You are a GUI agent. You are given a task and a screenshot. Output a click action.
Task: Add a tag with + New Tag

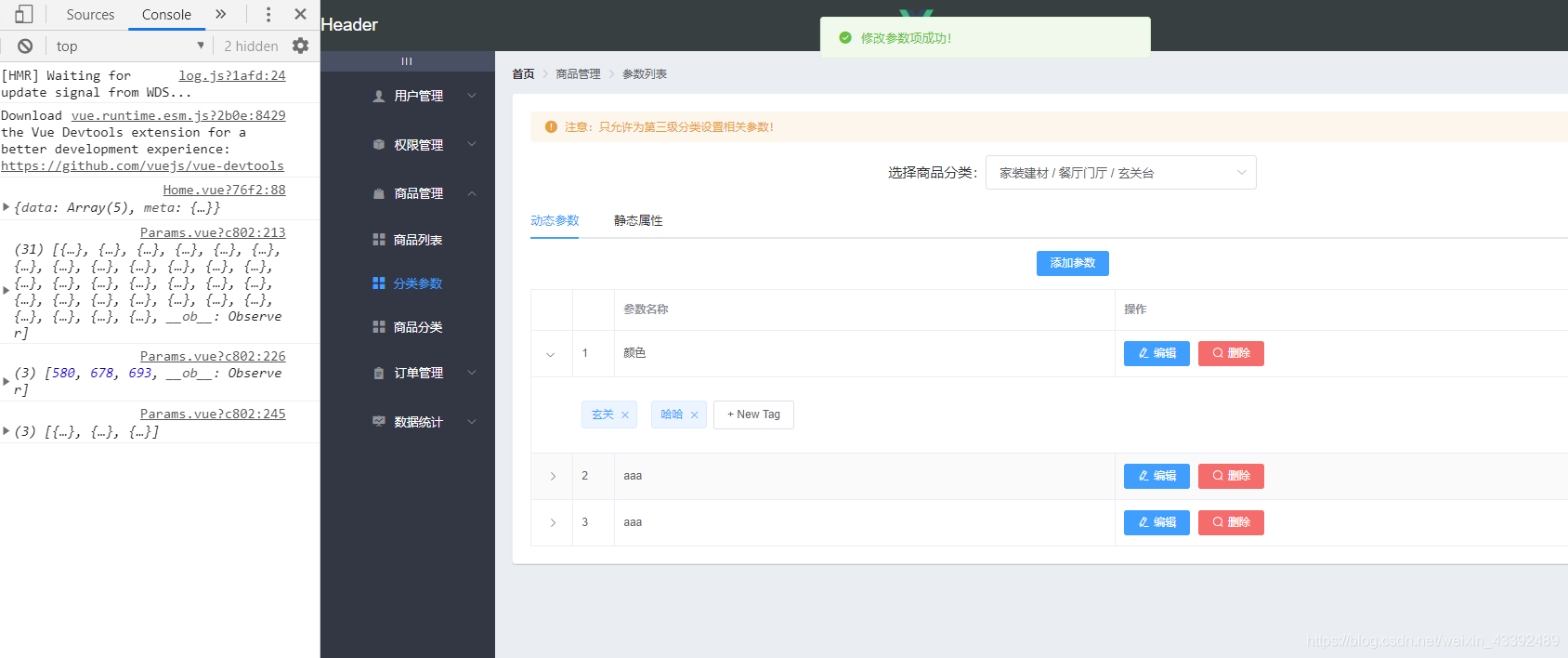click(753, 415)
